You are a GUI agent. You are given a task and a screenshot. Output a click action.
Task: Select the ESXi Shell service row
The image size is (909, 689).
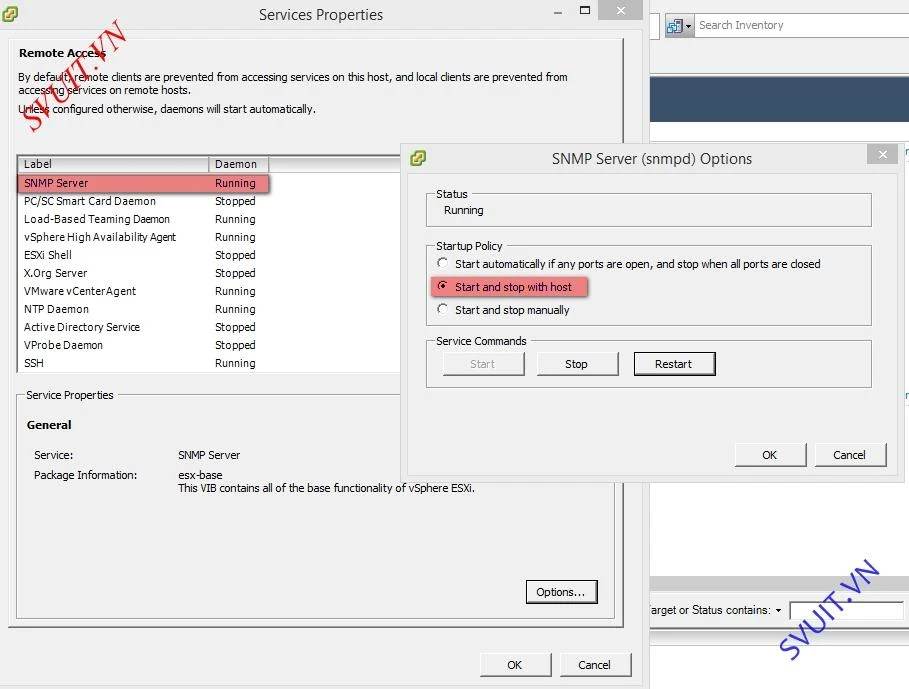(144, 255)
